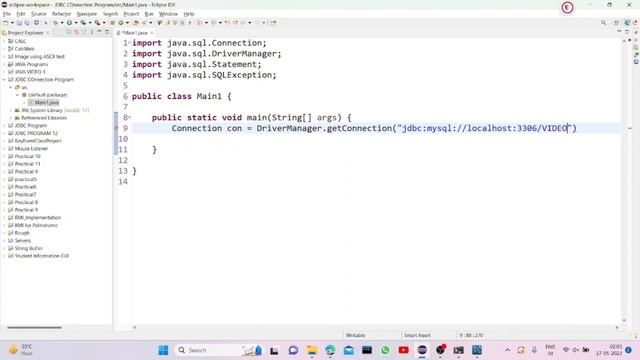Open the File menu
The width and height of the screenshot is (640, 360).
(x=7, y=14)
